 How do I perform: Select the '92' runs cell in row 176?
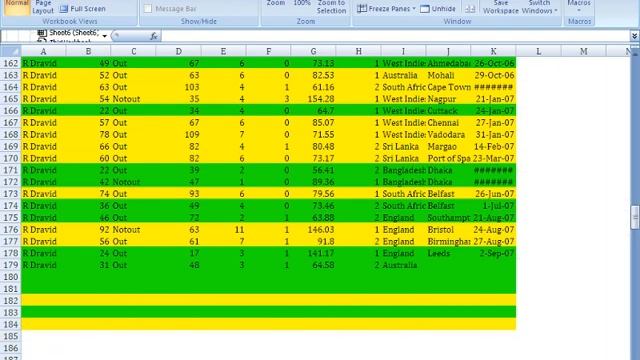click(x=88, y=229)
